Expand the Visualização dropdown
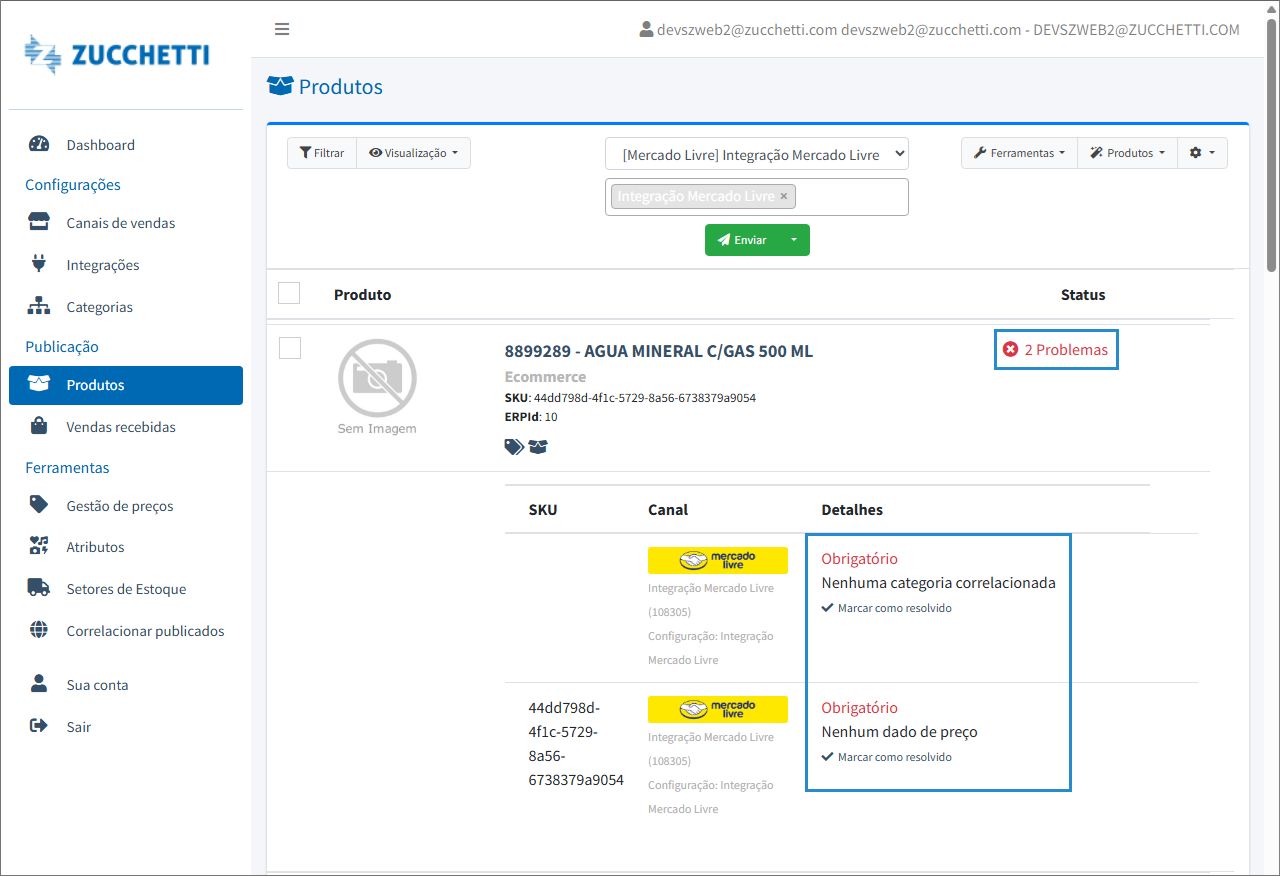Viewport: 1280px width, 876px height. tap(413, 153)
